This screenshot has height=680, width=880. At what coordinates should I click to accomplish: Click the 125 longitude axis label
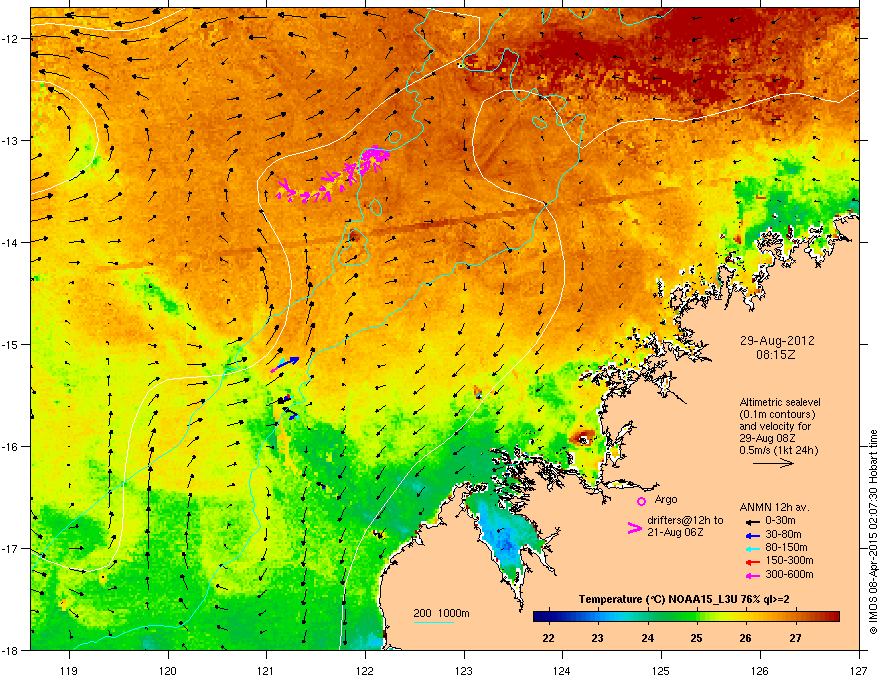click(661, 670)
